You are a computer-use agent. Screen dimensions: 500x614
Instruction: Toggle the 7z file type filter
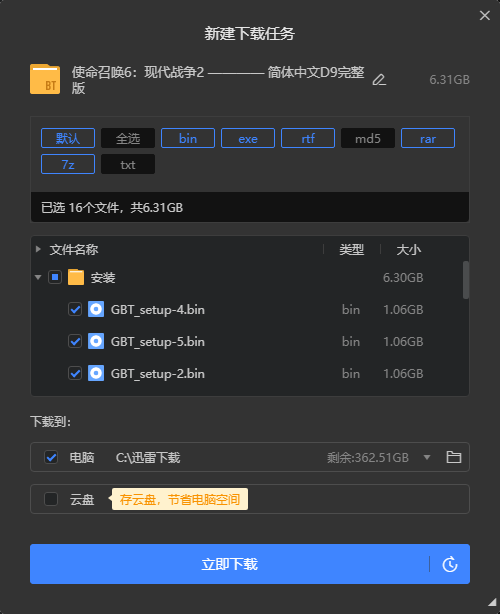68,164
